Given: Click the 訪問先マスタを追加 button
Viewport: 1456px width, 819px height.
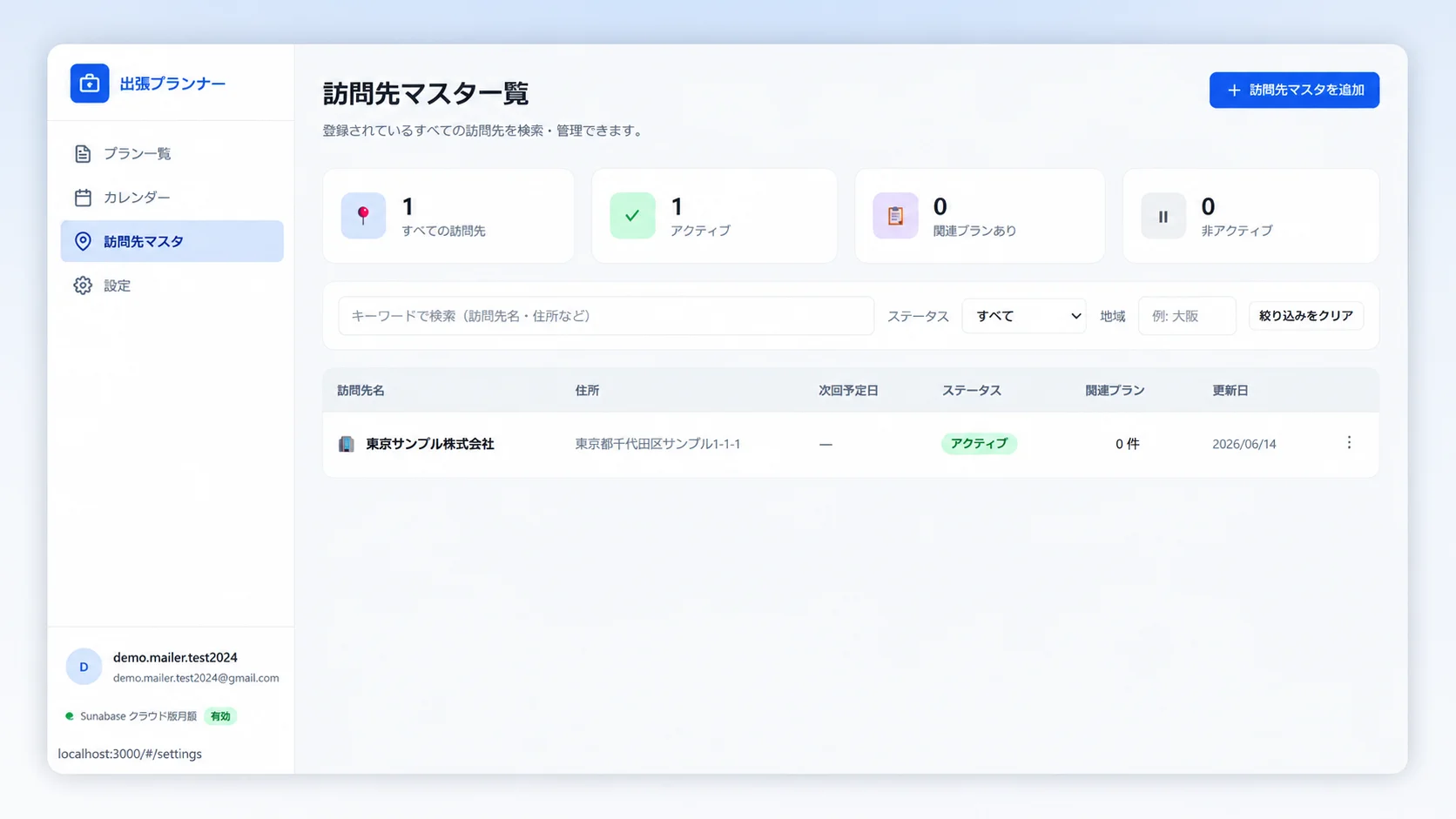Looking at the screenshot, I should pyautogui.click(x=1294, y=91).
